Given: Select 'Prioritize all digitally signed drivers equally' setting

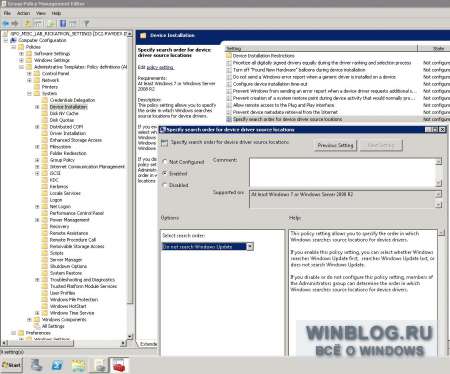Looking at the screenshot, I should pos(322,63).
